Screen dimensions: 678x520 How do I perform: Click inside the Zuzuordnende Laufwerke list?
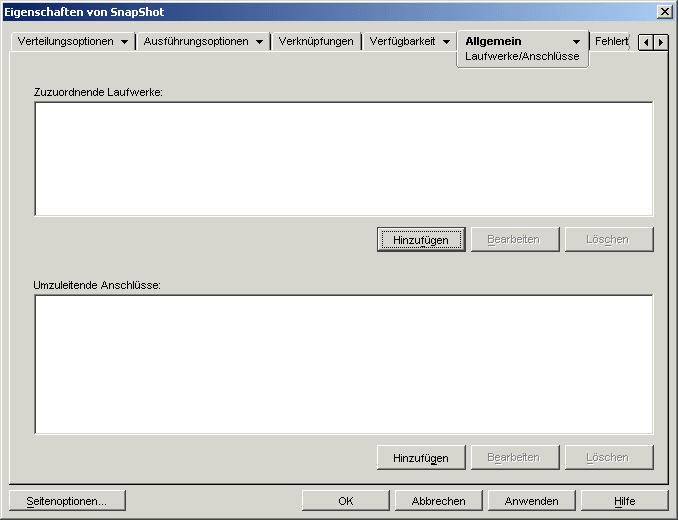pyautogui.click(x=343, y=159)
